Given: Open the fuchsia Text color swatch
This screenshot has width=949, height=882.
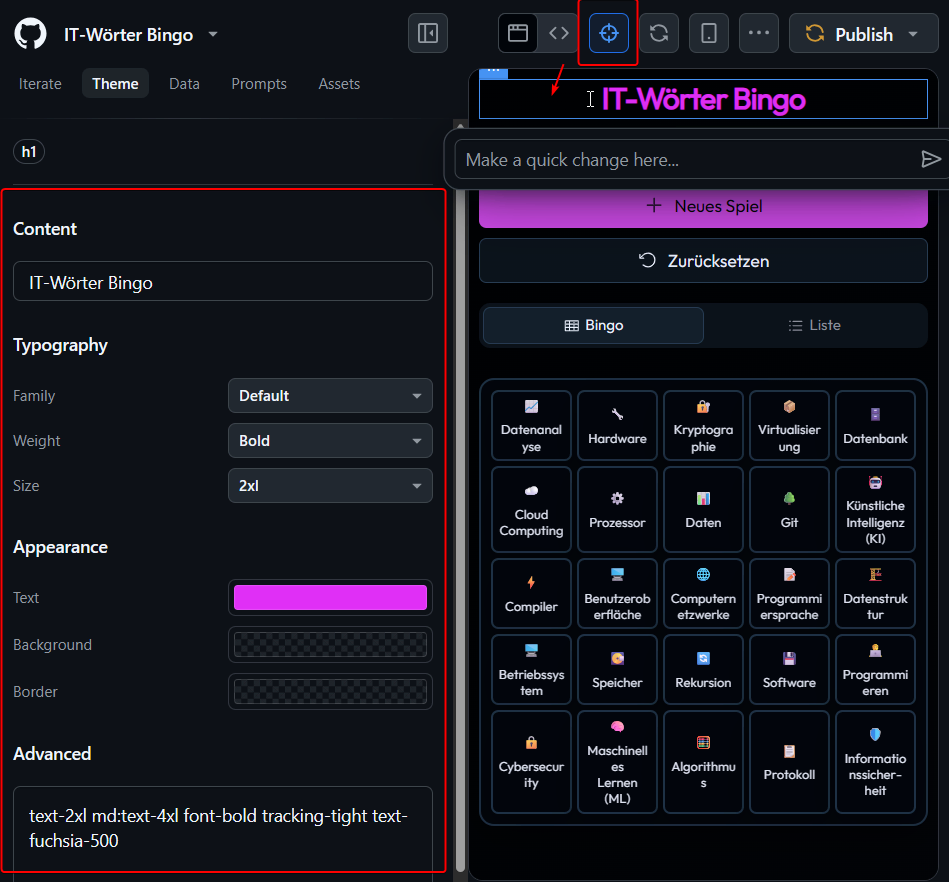Looking at the screenshot, I should coord(330,598).
